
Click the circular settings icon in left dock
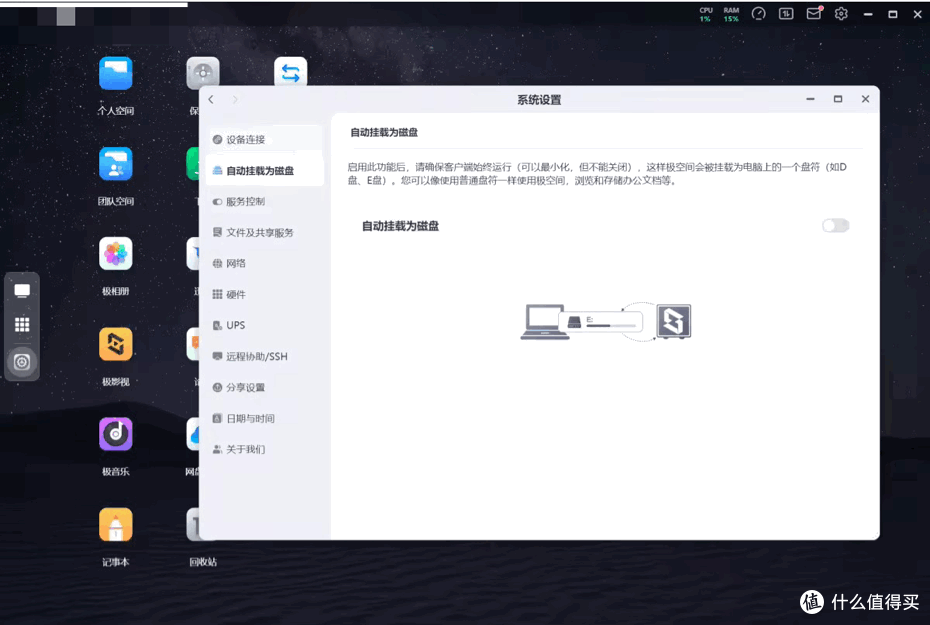pos(22,362)
